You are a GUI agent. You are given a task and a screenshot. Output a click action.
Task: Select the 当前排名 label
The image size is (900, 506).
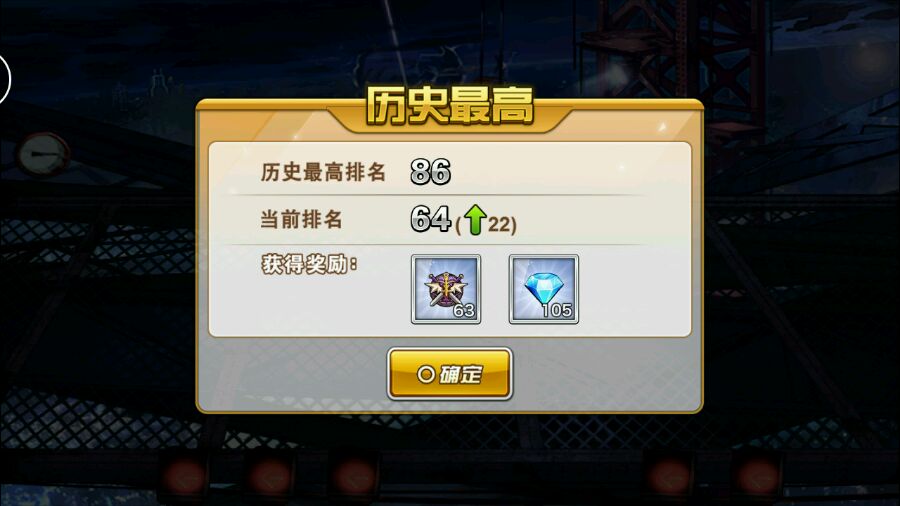pos(301,219)
